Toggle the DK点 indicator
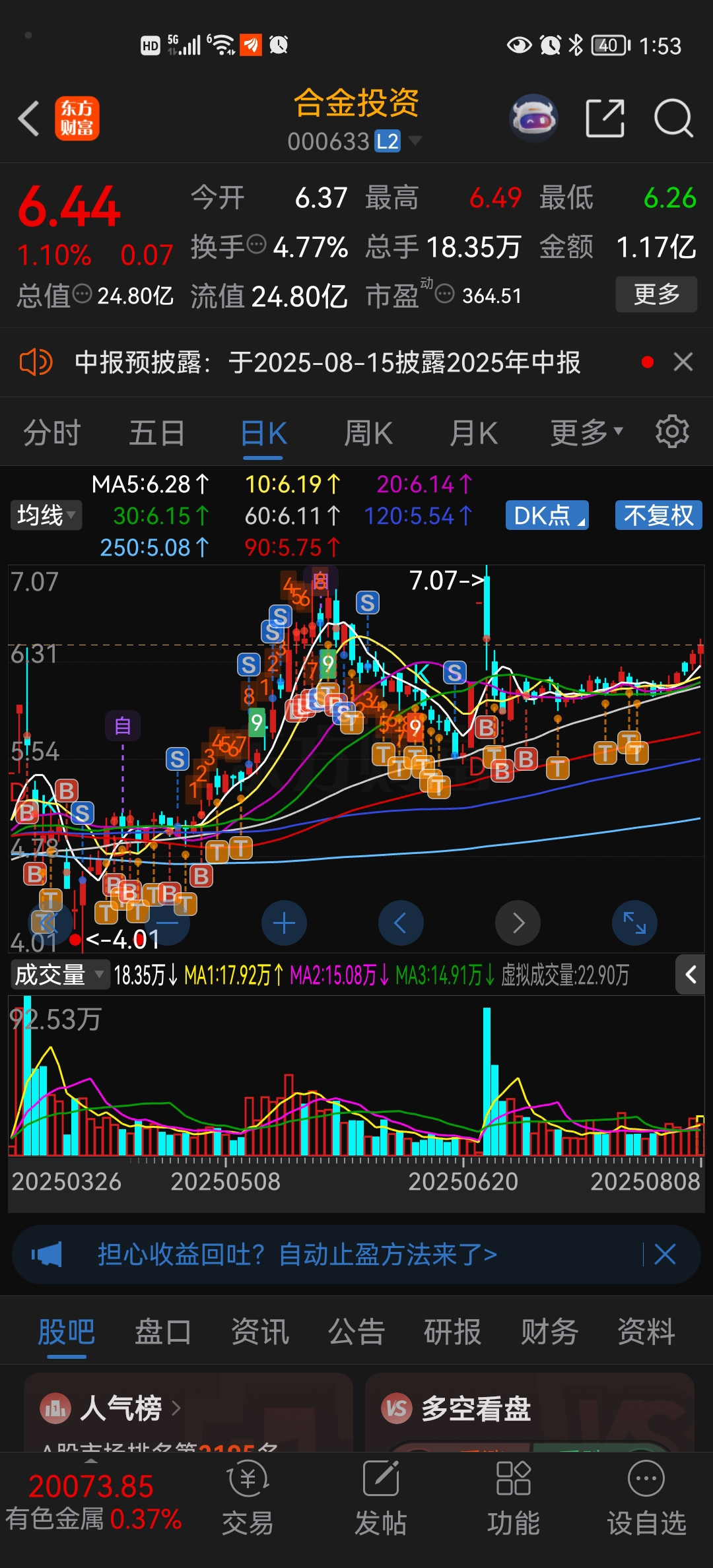713x1568 pixels. [x=547, y=515]
